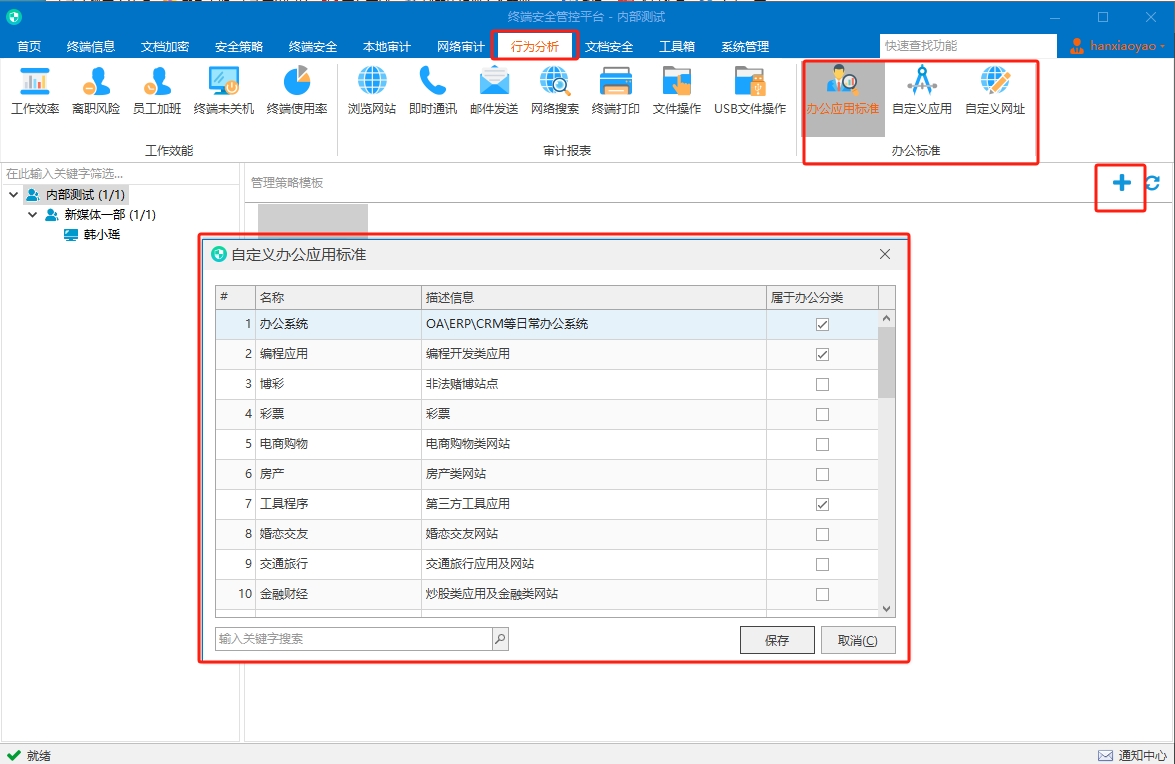Open the 首页 tab
1175x764 pixels.
(x=29, y=46)
